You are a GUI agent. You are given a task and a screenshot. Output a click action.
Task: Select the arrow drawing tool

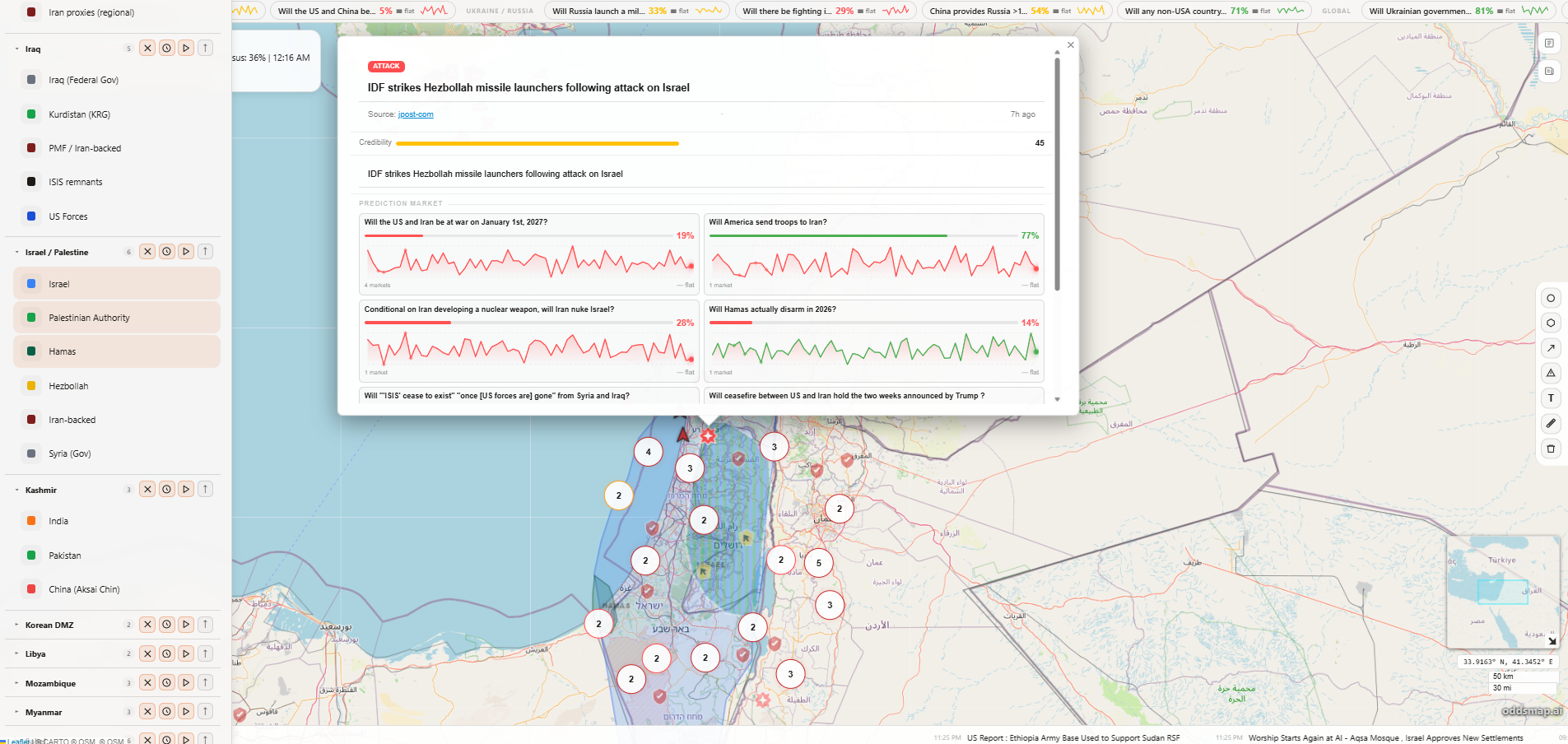point(1551,348)
